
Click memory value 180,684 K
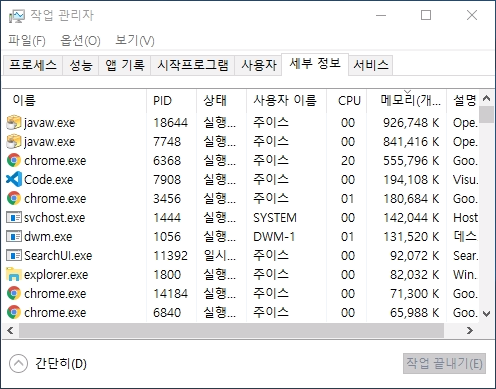(411, 199)
